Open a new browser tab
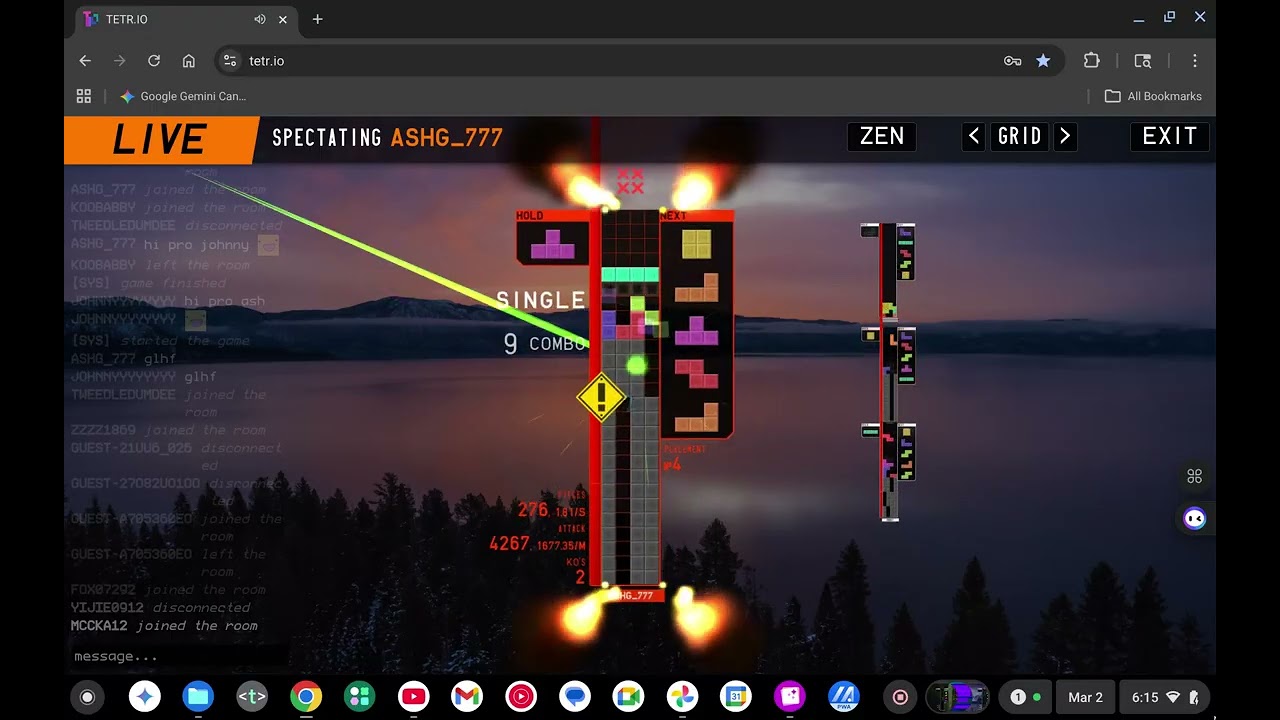The width and height of the screenshot is (1280, 720). tap(317, 19)
